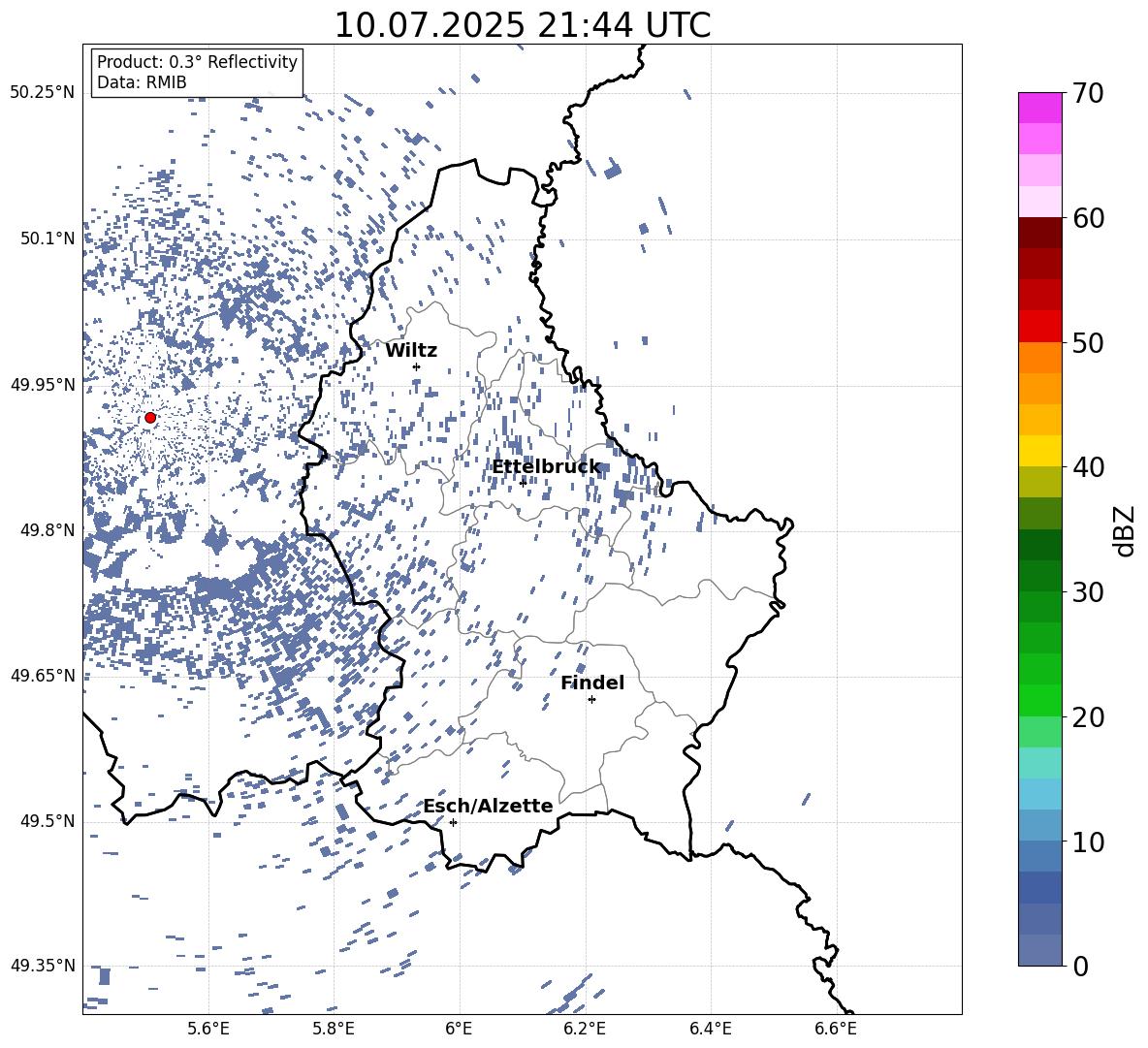The height and width of the screenshot is (1048, 1148).
Task: Click the Product: 0.3° Reflectivity text
Action: click(197, 62)
